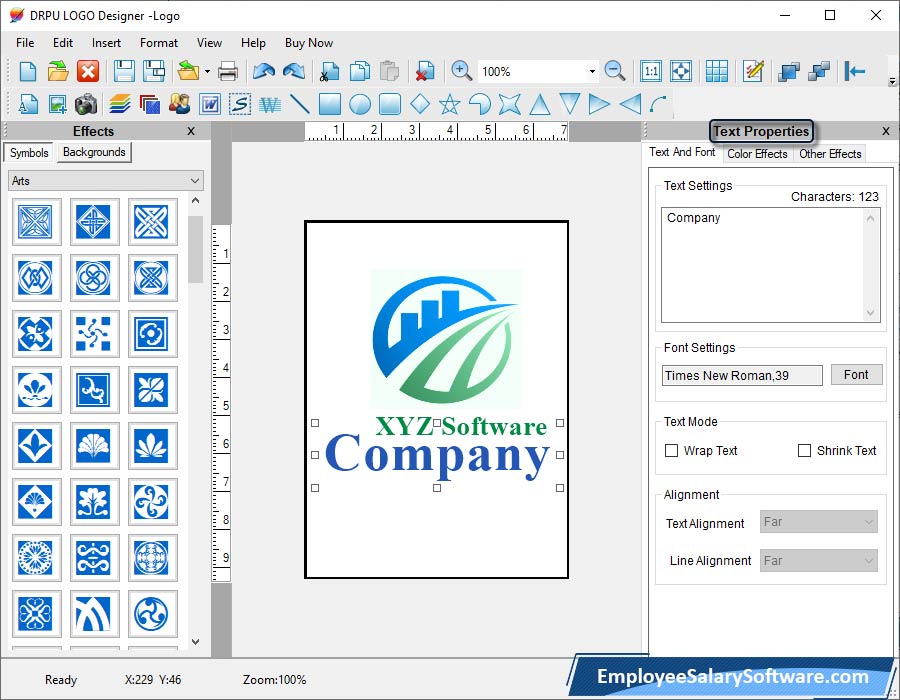
Task: Select the upward triangle shape
Action: tap(540, 104)
